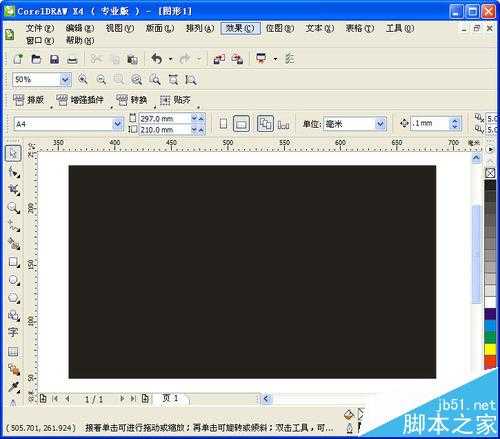Screen dimensions: 500x439
Task: Pick the no-fill X swatch
Action: coord(490,173)
